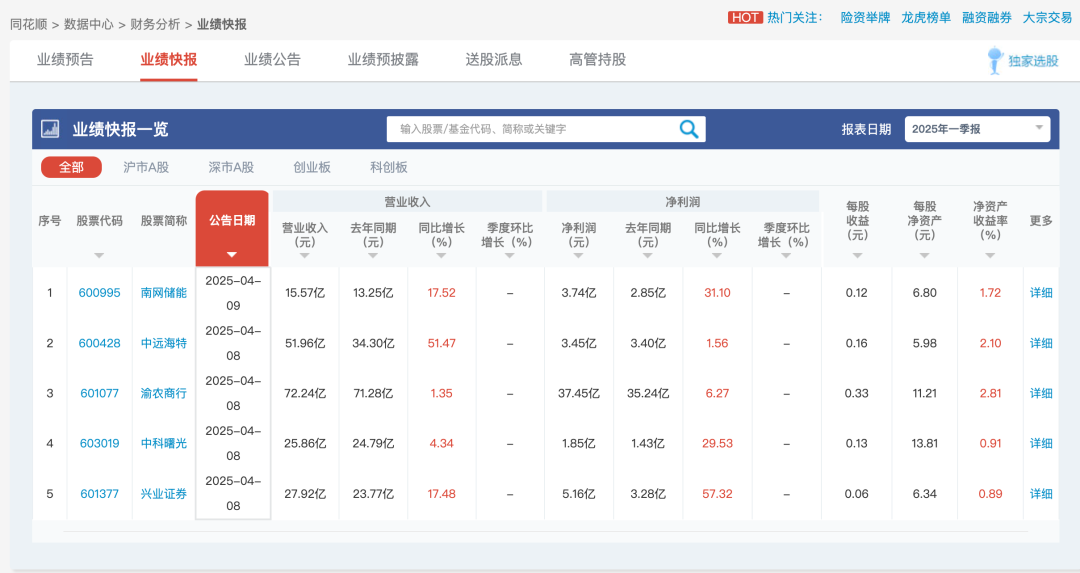Open the 大宗交易 hot link
1080x573 pixels.
coord(1047,17)
